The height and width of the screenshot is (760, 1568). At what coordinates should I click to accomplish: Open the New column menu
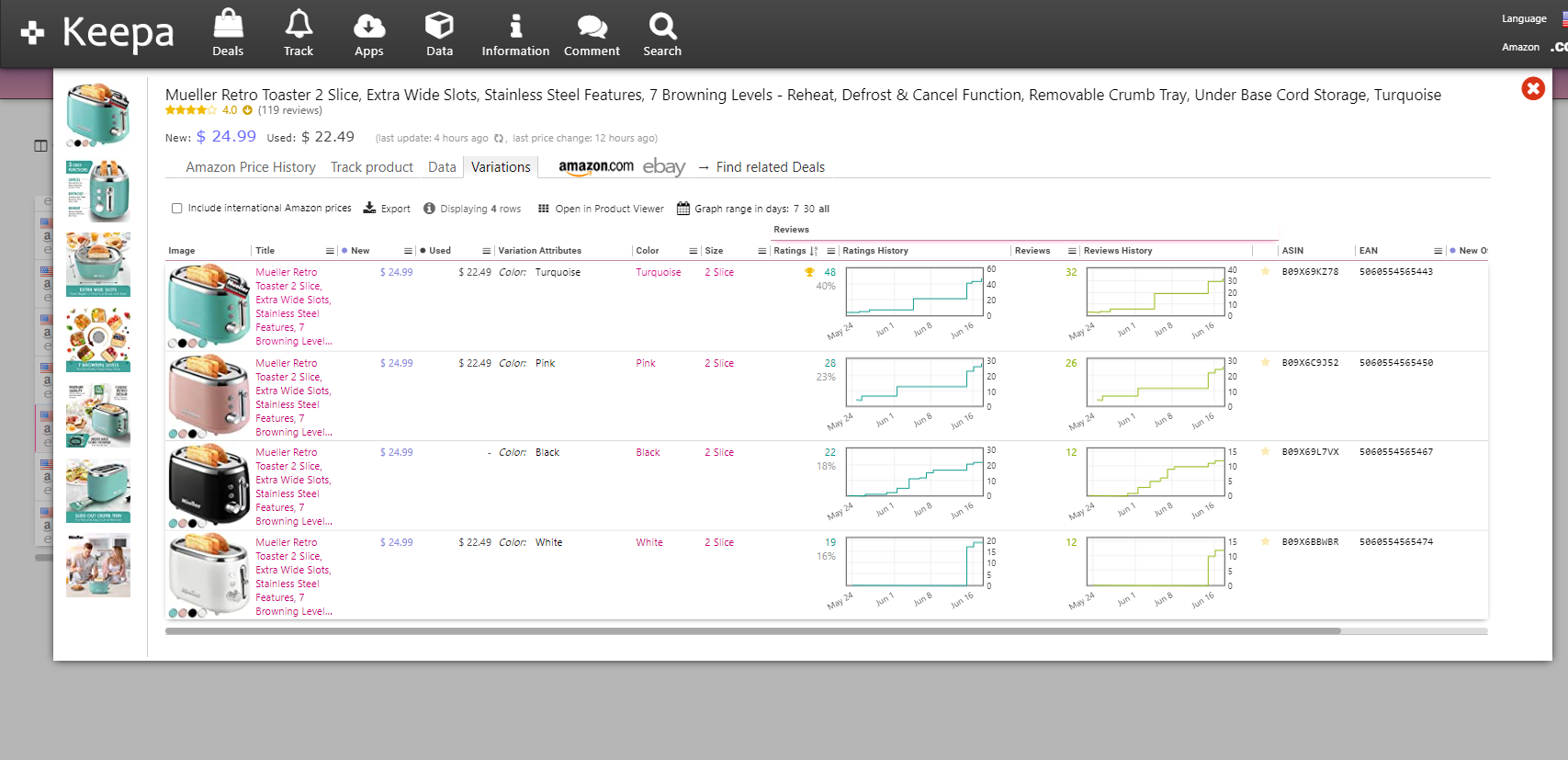pyautogui.click(x=408, y=251)
